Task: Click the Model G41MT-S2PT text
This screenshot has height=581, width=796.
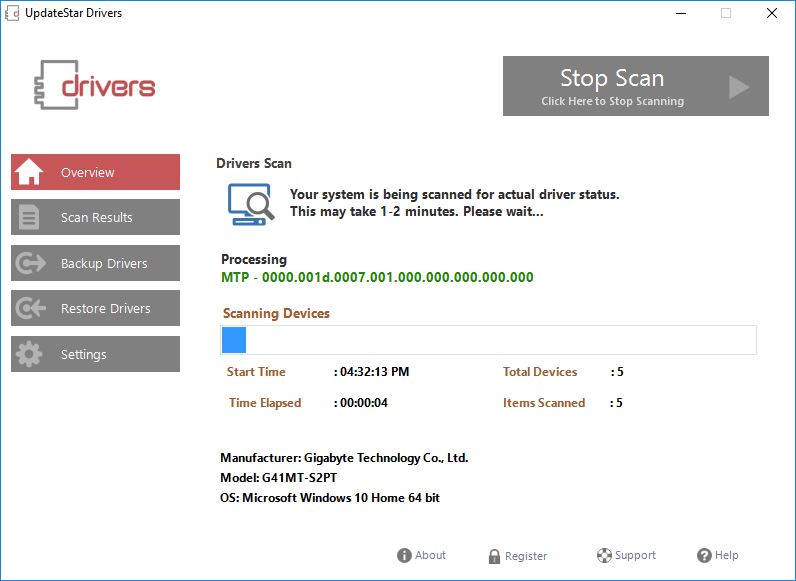Action: pyautogui.click(x=278, y=478)
